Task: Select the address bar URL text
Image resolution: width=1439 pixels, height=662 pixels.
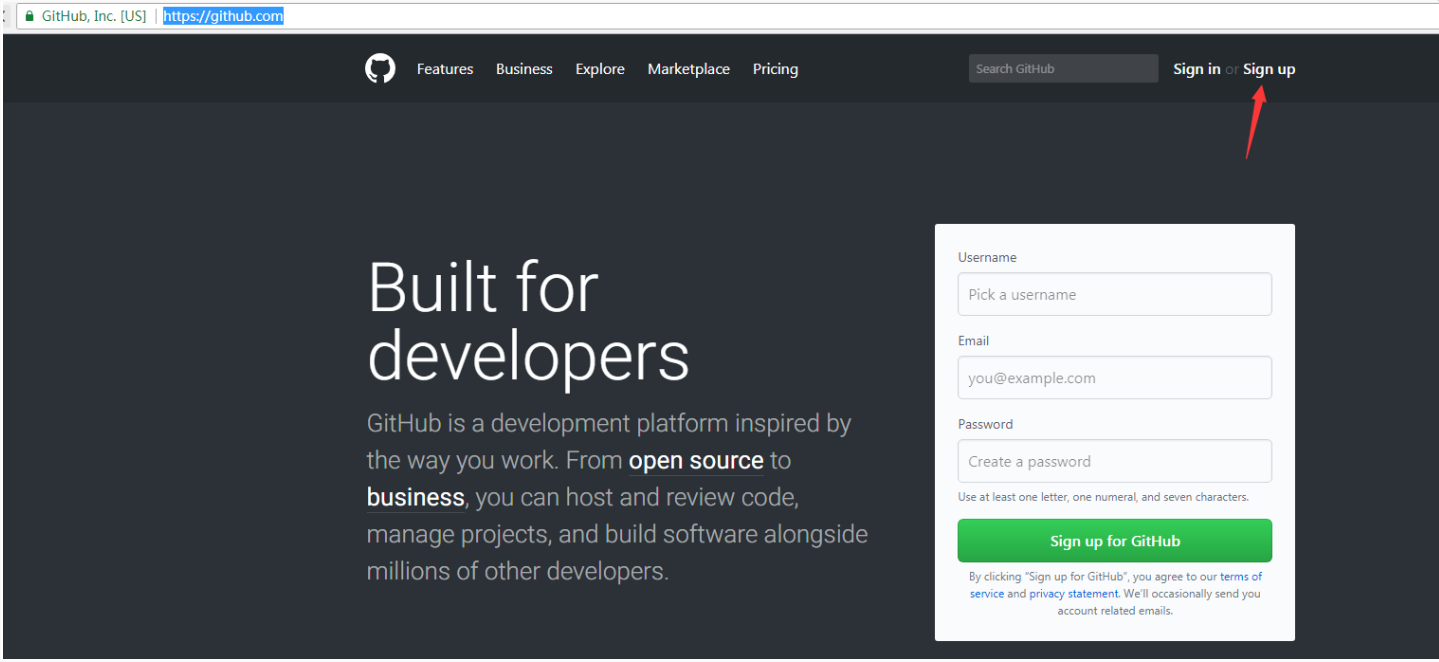Action: pyautogui.click(x=223, y=16)
